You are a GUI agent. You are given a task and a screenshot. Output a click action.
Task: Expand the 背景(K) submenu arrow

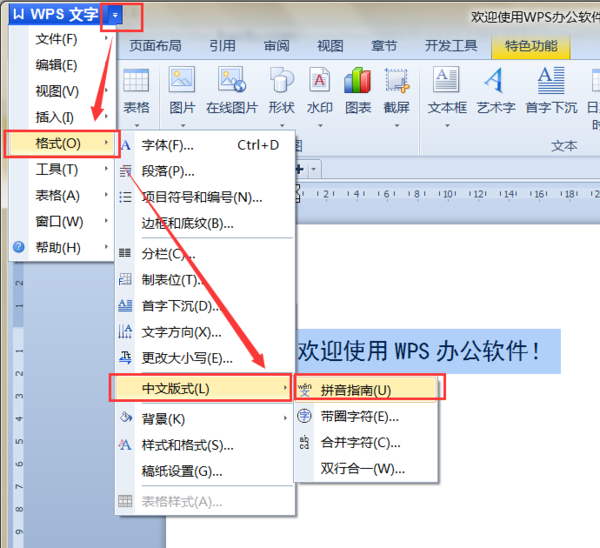(x=285, y=418)
